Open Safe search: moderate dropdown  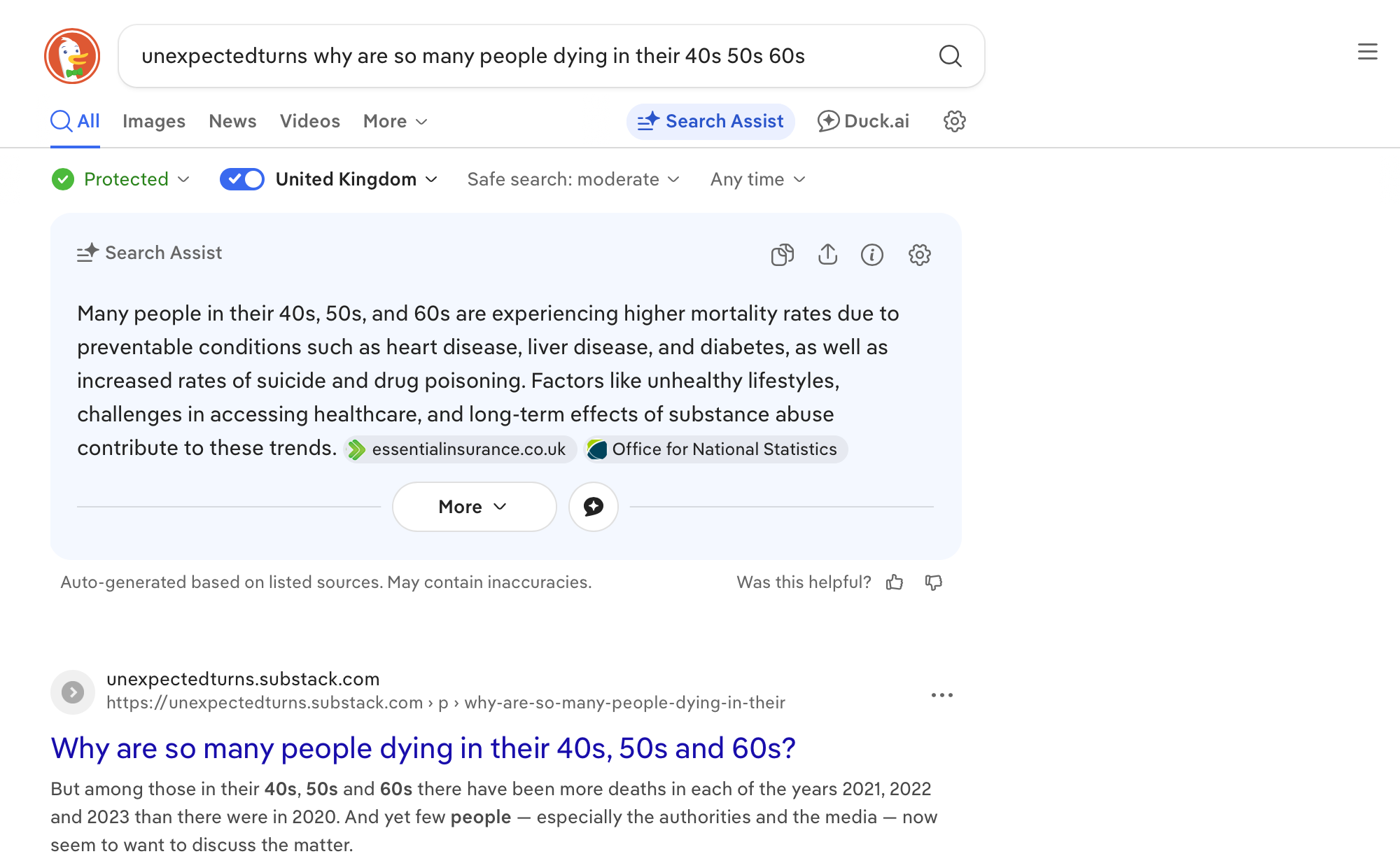(x=573, y=179)
